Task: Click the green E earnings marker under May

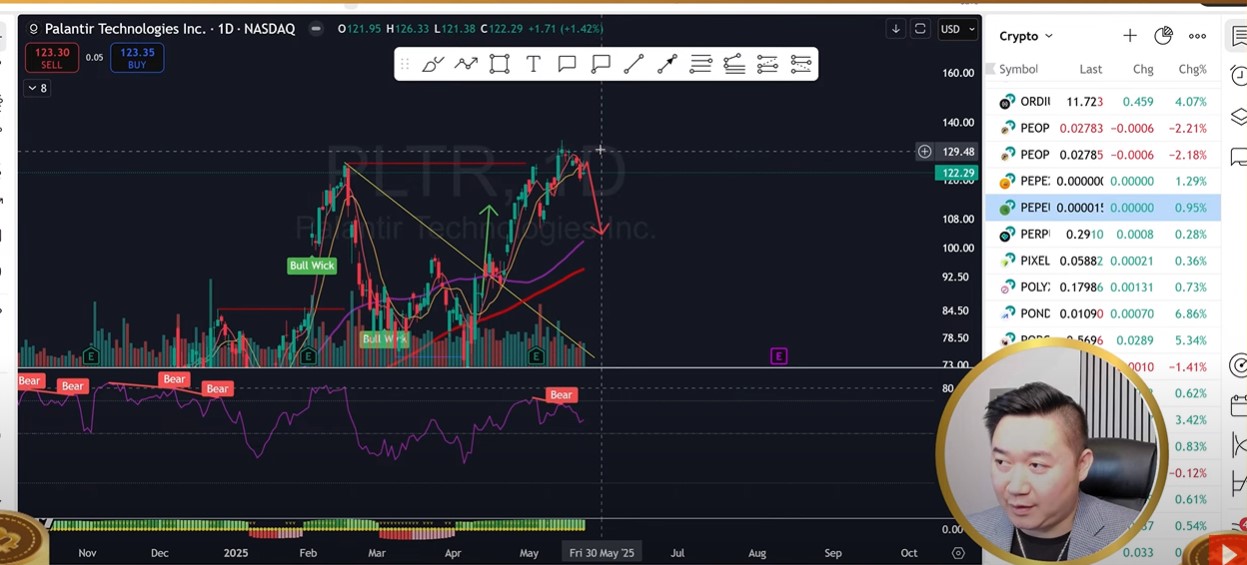Action: click(x=537, y=356)
